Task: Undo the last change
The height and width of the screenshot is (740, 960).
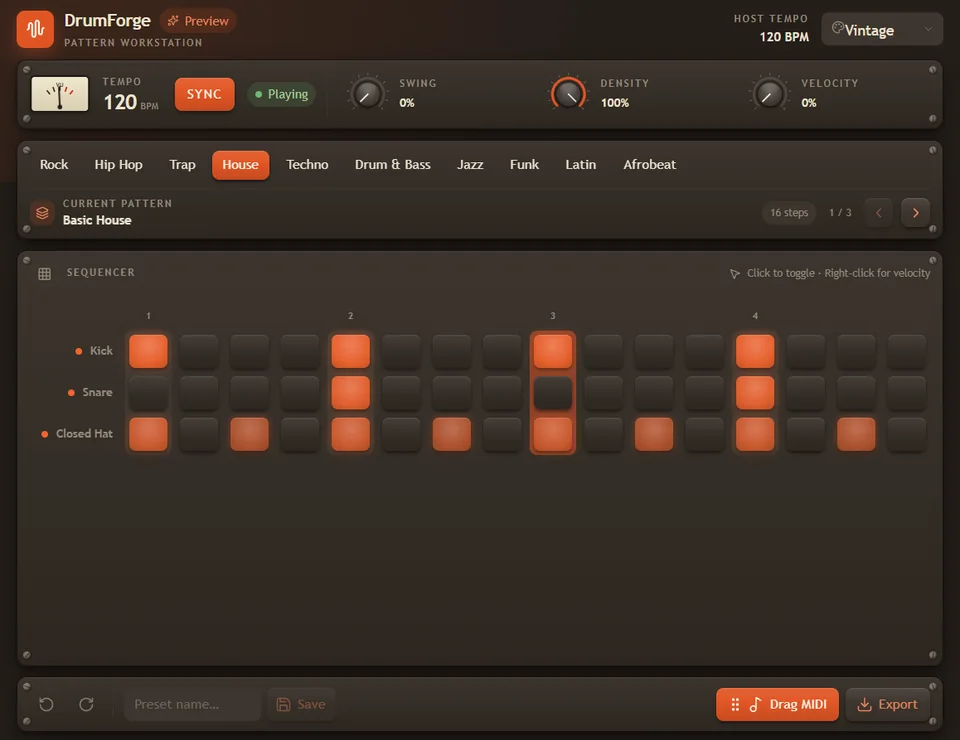Action: [x=47, y=704]
